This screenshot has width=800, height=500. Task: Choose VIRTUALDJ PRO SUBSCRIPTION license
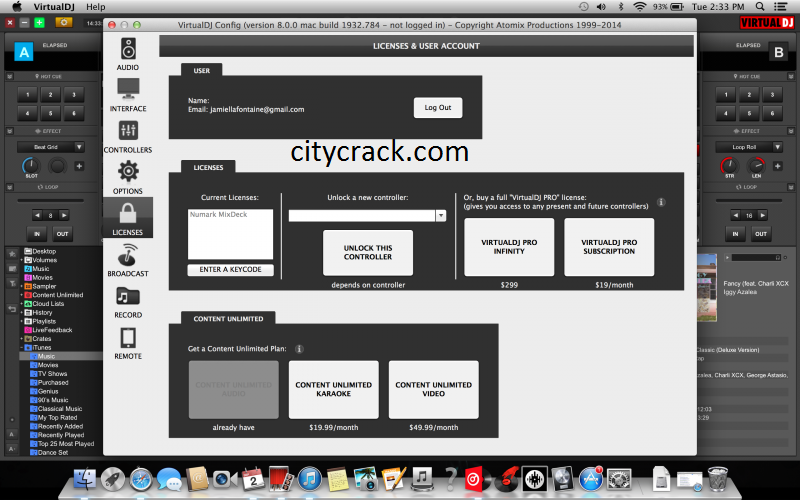tap(609, 247)
